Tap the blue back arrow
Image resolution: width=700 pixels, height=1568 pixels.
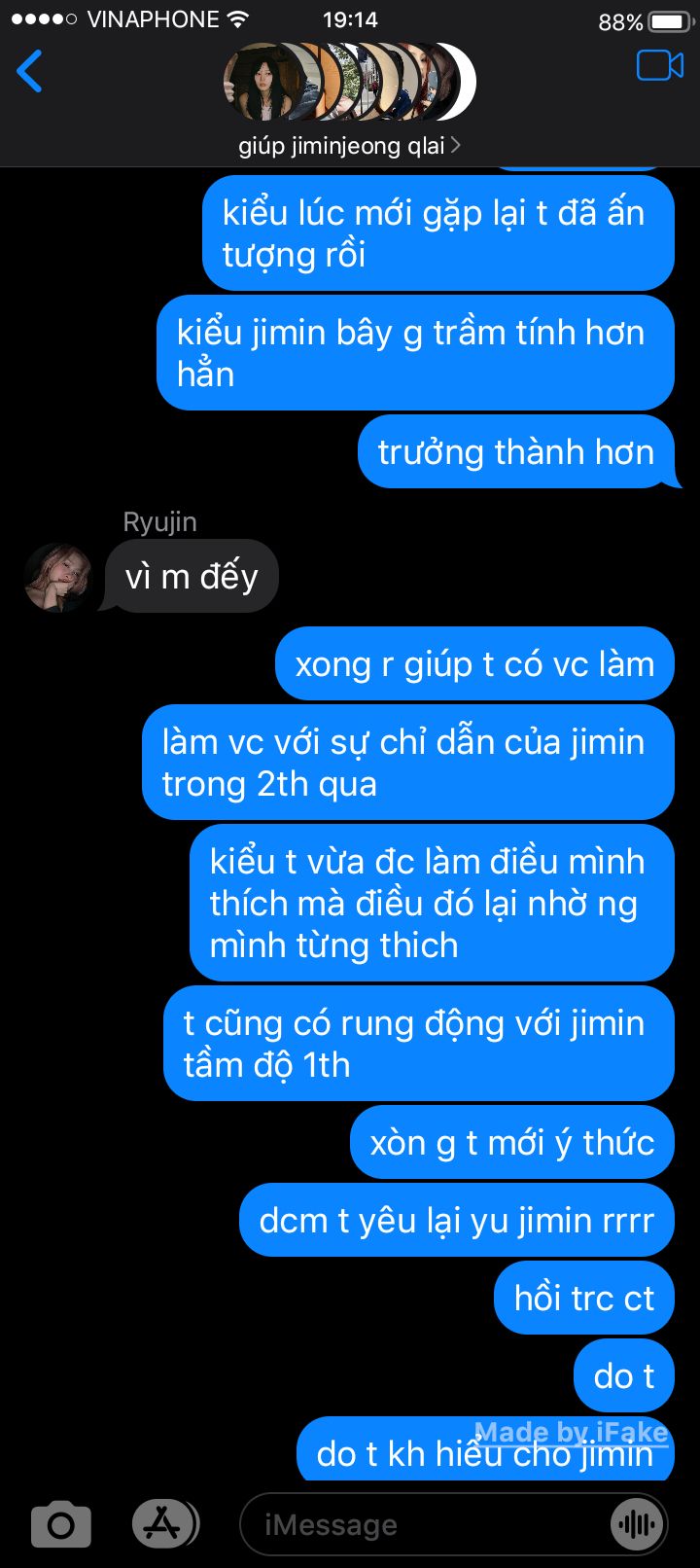(29, 71)
